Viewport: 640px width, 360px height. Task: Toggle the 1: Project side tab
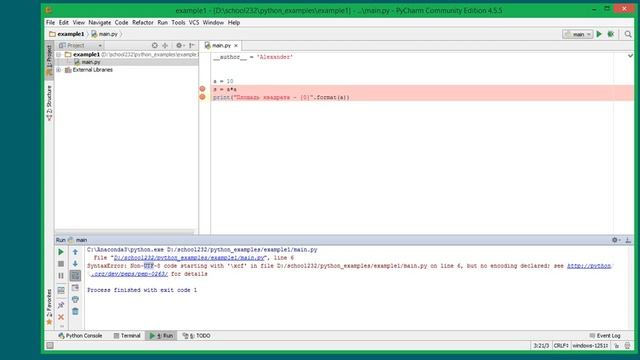pyautogui.click(x=49, y=61)
